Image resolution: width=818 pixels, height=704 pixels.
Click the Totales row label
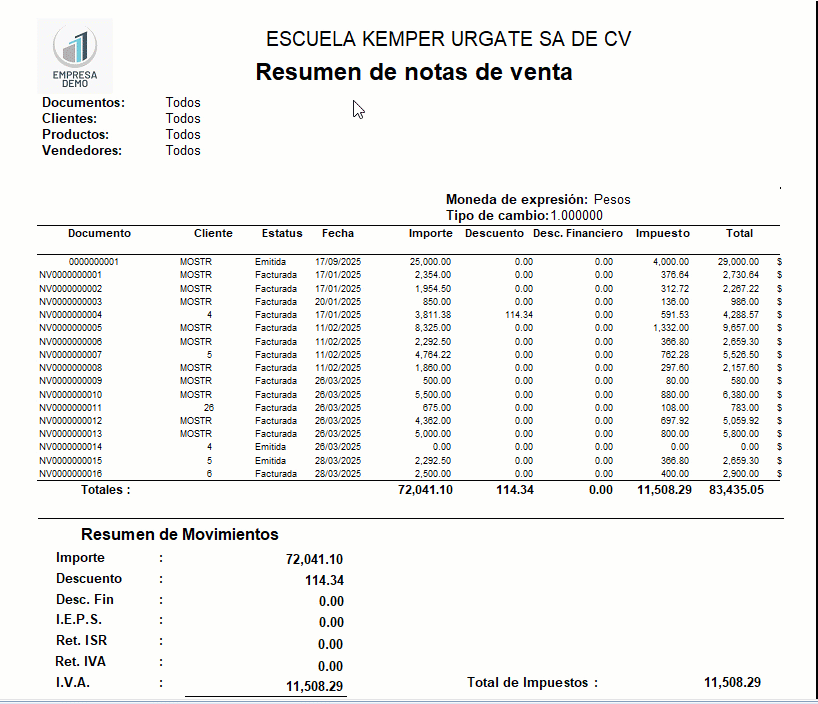tap(106, 490)
